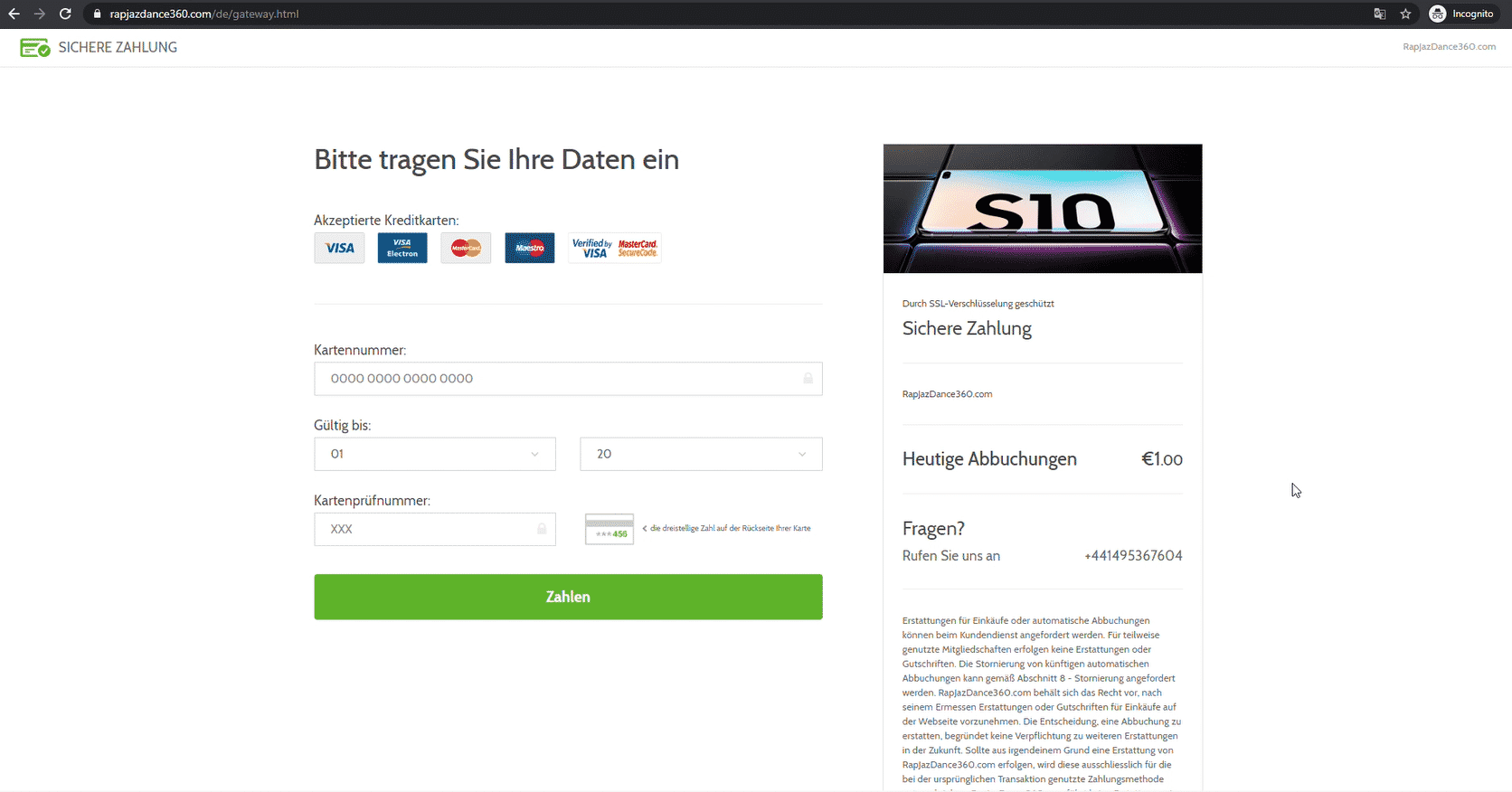
Task: Click the secure payment card logo icon
Action: click(x=35, y=48)
